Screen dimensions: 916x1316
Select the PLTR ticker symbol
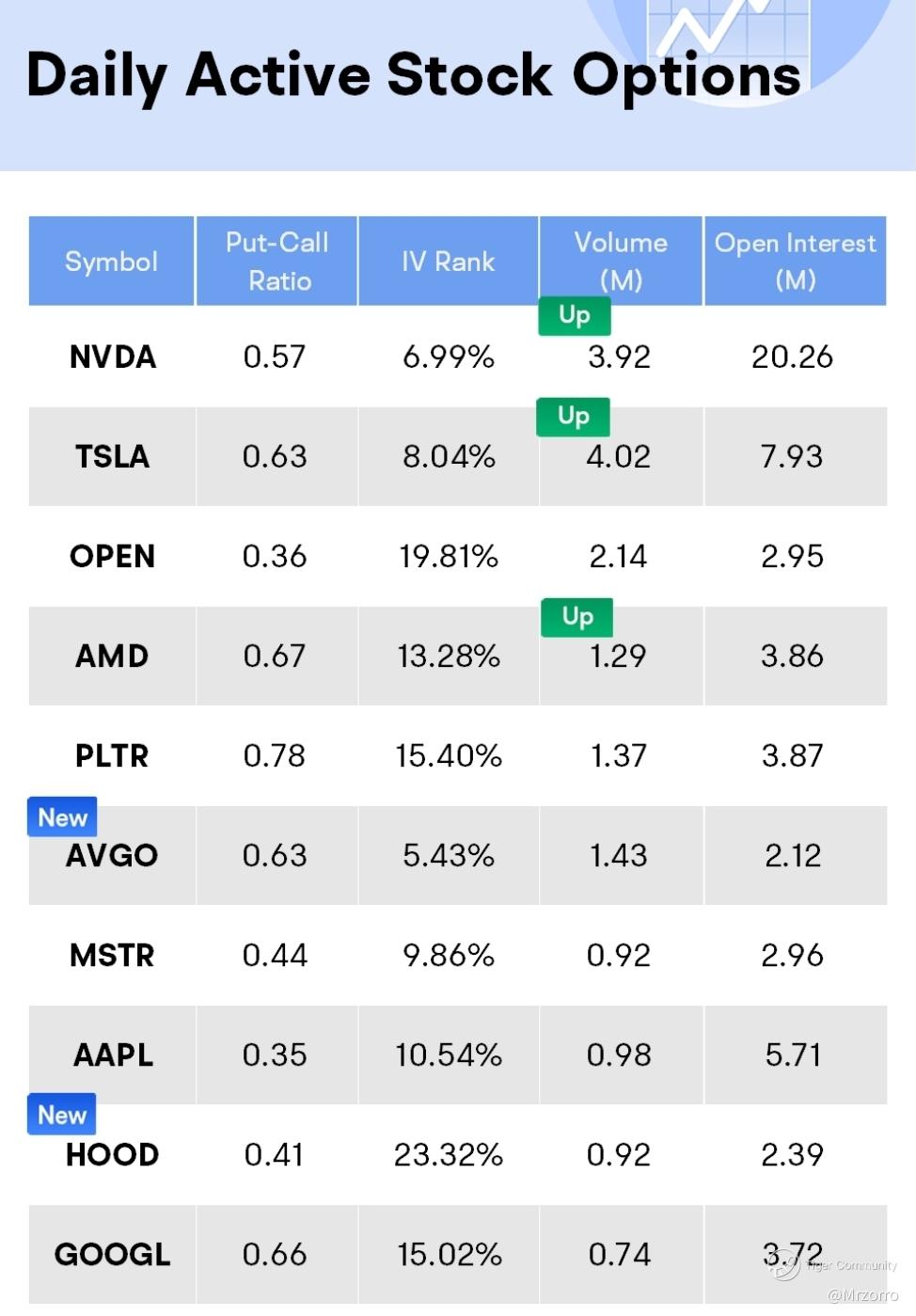point(112,756)
